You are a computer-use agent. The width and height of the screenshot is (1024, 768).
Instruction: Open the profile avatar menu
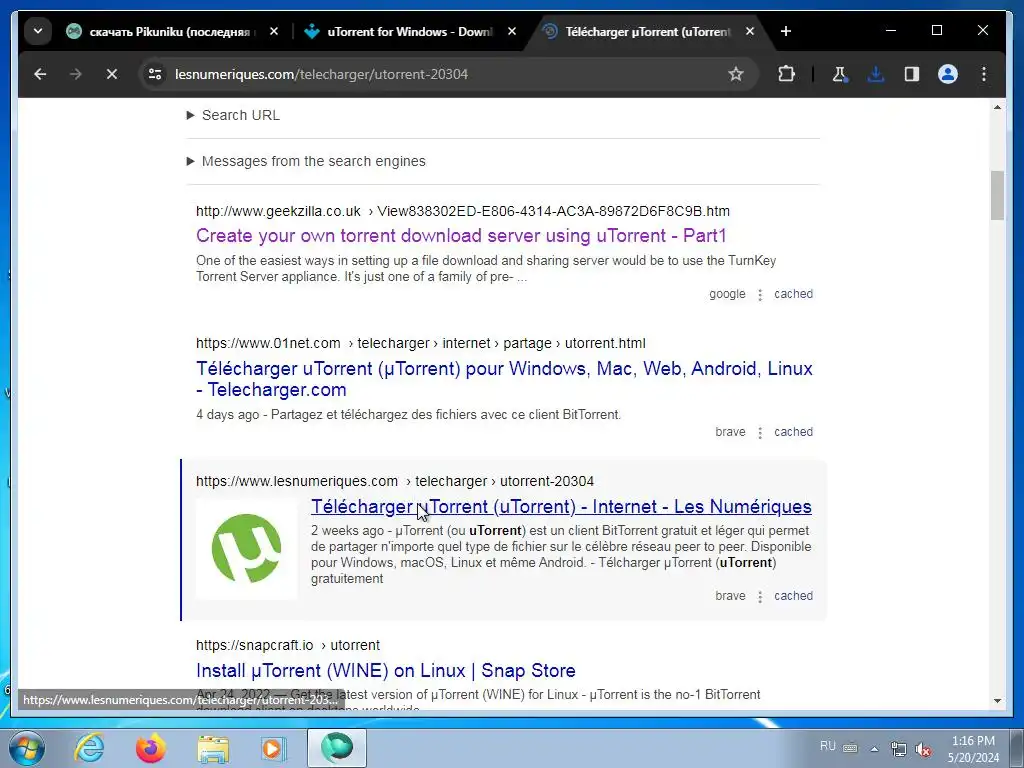(x=948, y=74)
